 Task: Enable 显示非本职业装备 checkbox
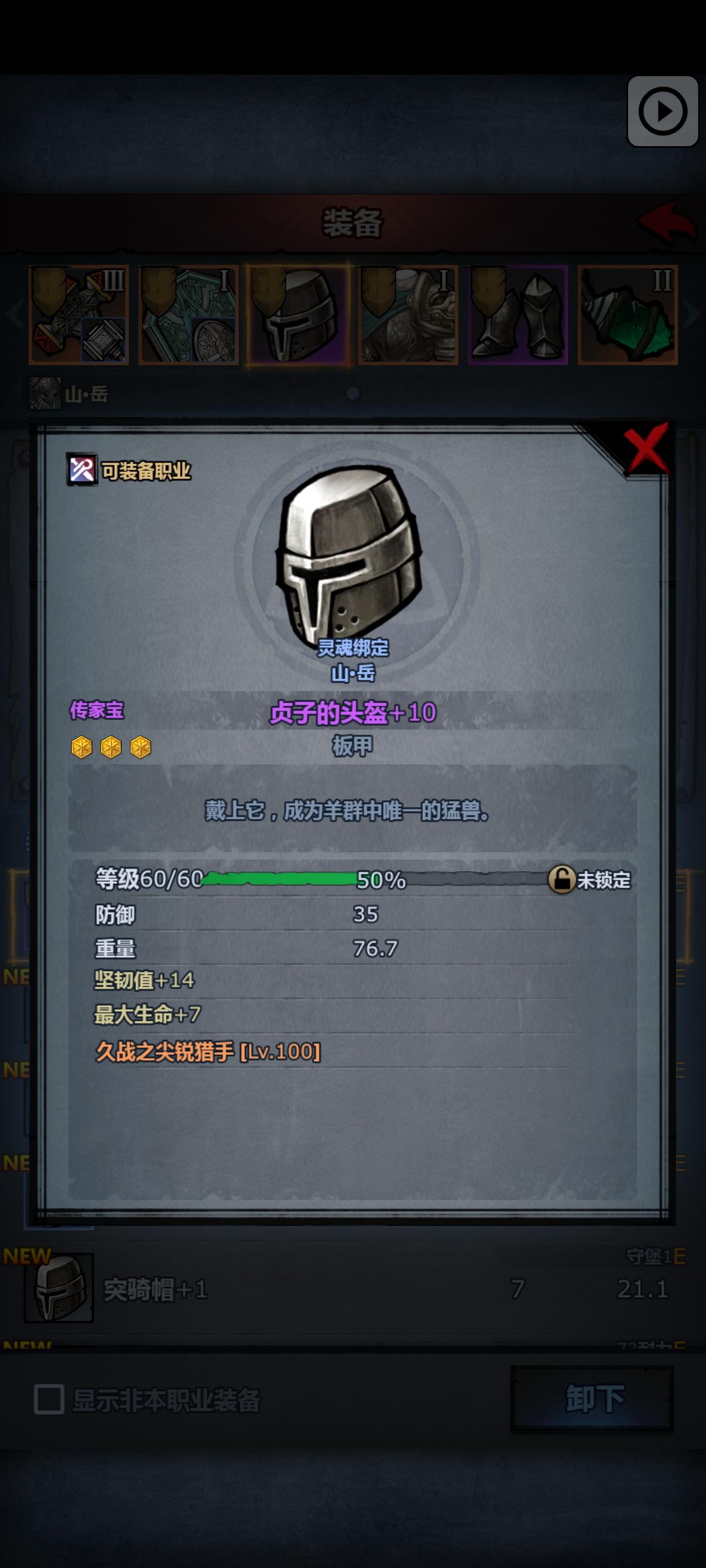[49, 1399]
